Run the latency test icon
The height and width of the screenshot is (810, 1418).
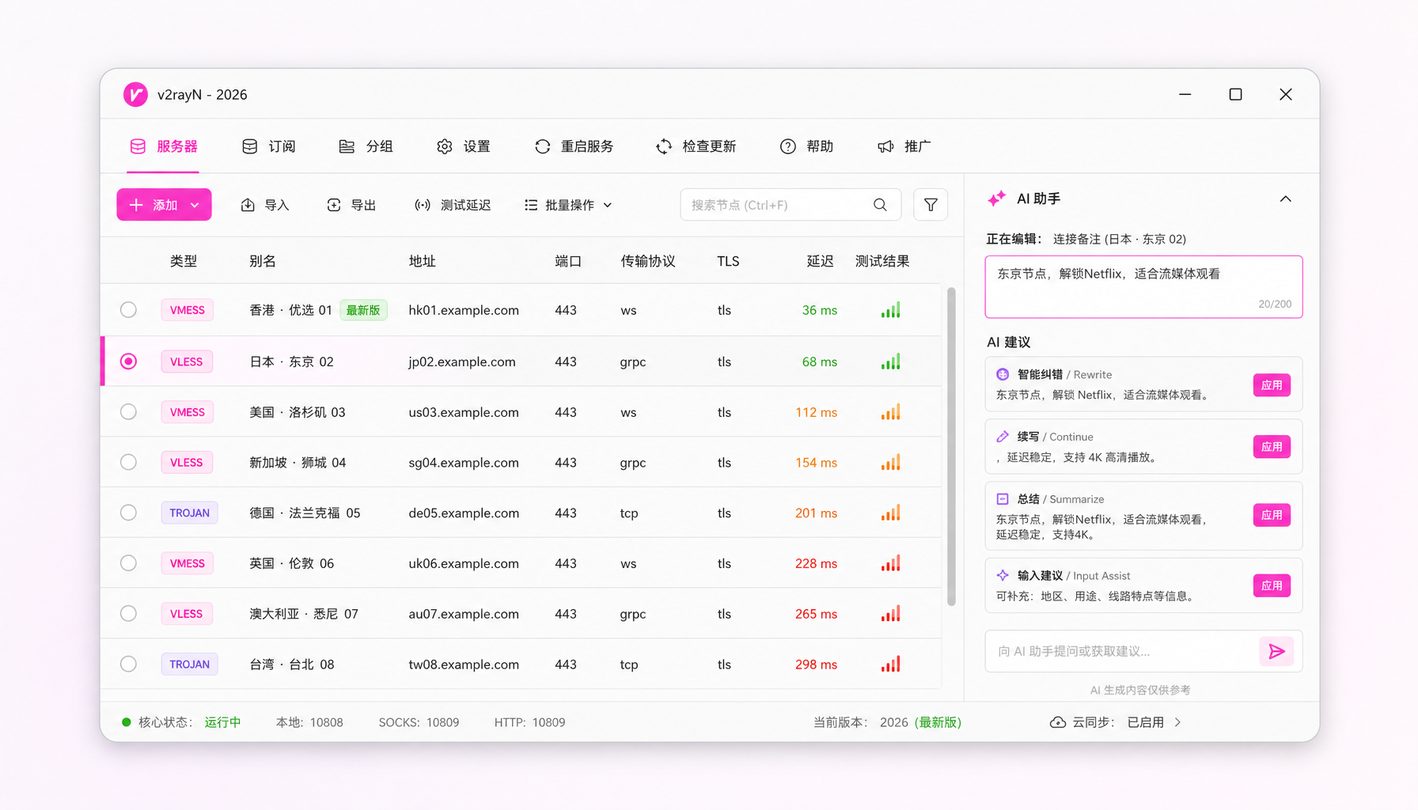(x=423, y=205)
